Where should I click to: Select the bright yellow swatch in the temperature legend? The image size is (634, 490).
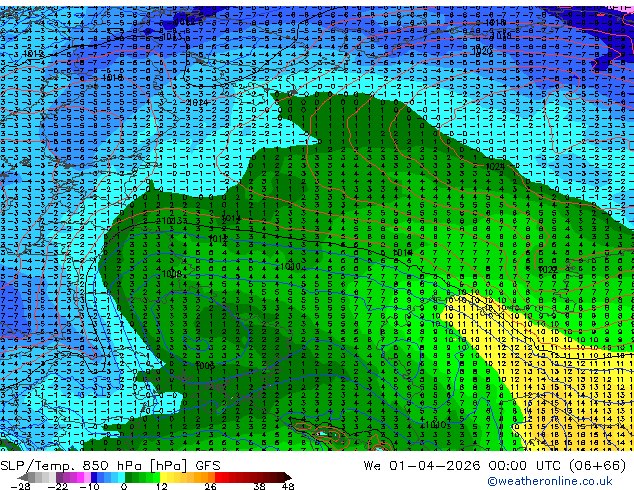(163, 477)
